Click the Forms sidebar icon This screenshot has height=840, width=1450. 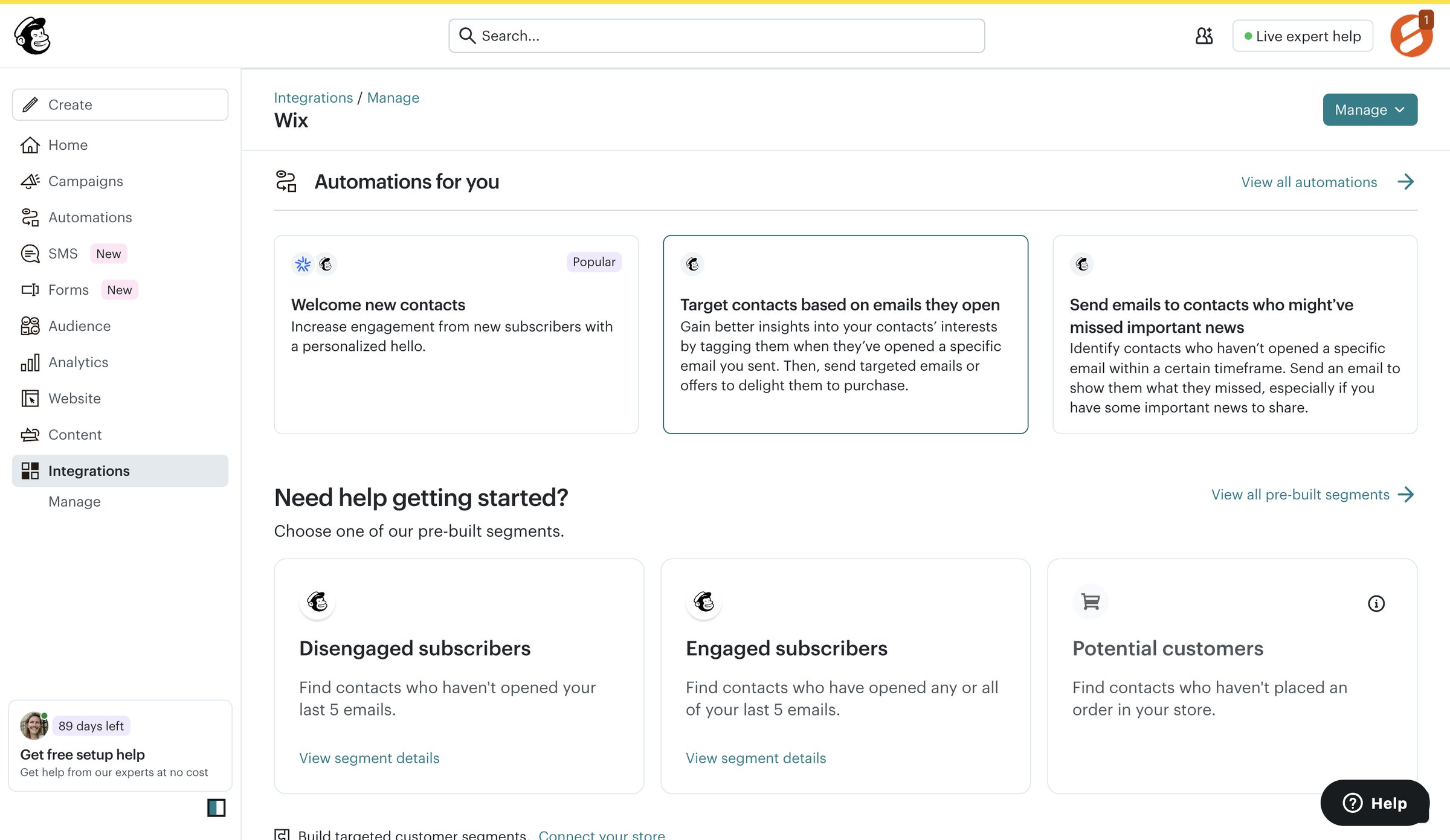point(30,290)
